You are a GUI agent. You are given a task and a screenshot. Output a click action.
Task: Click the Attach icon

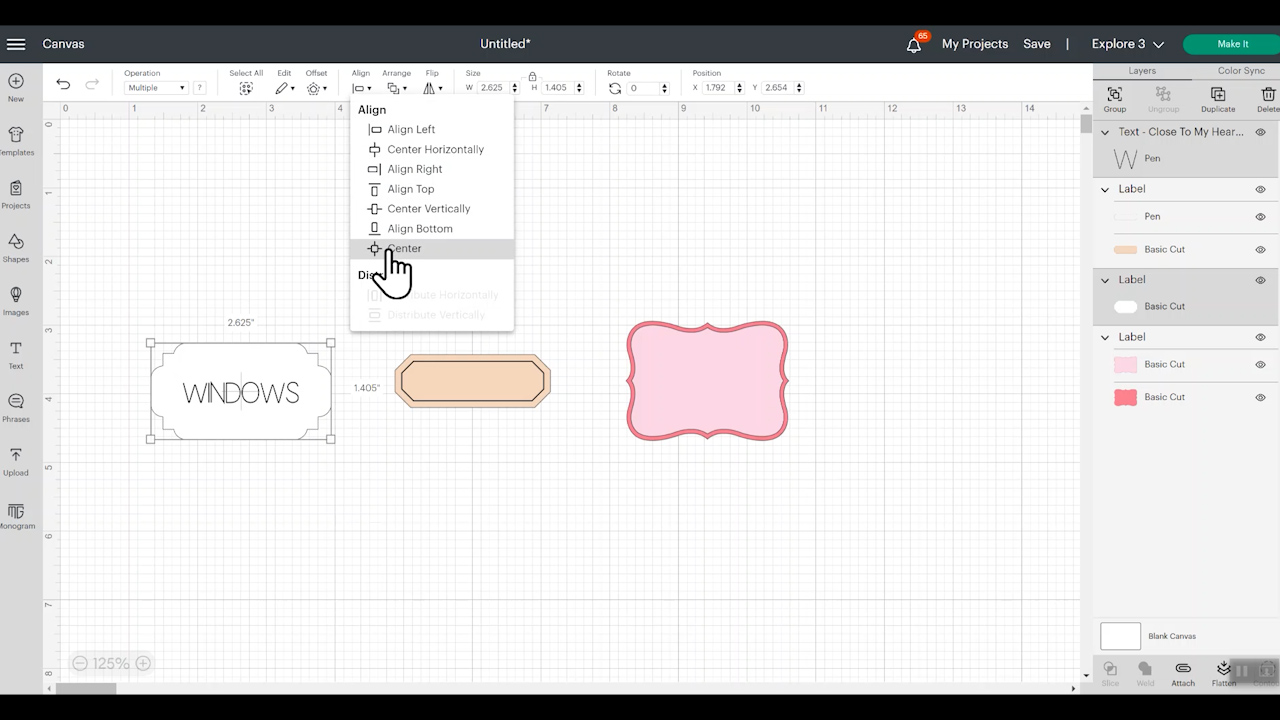point(1183,668)
